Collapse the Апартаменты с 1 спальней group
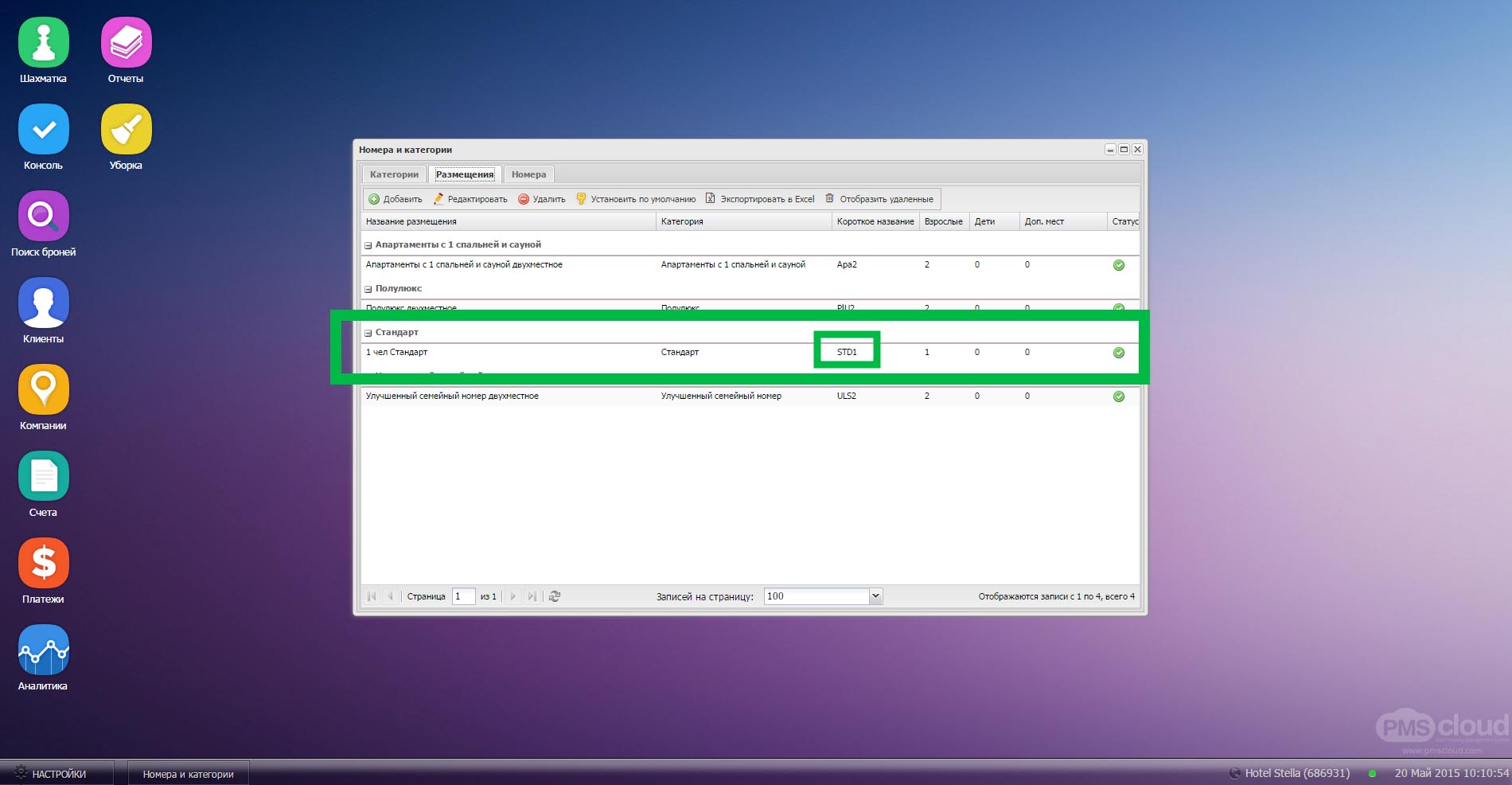This screenshot has height=785, width=1512. 368,245
